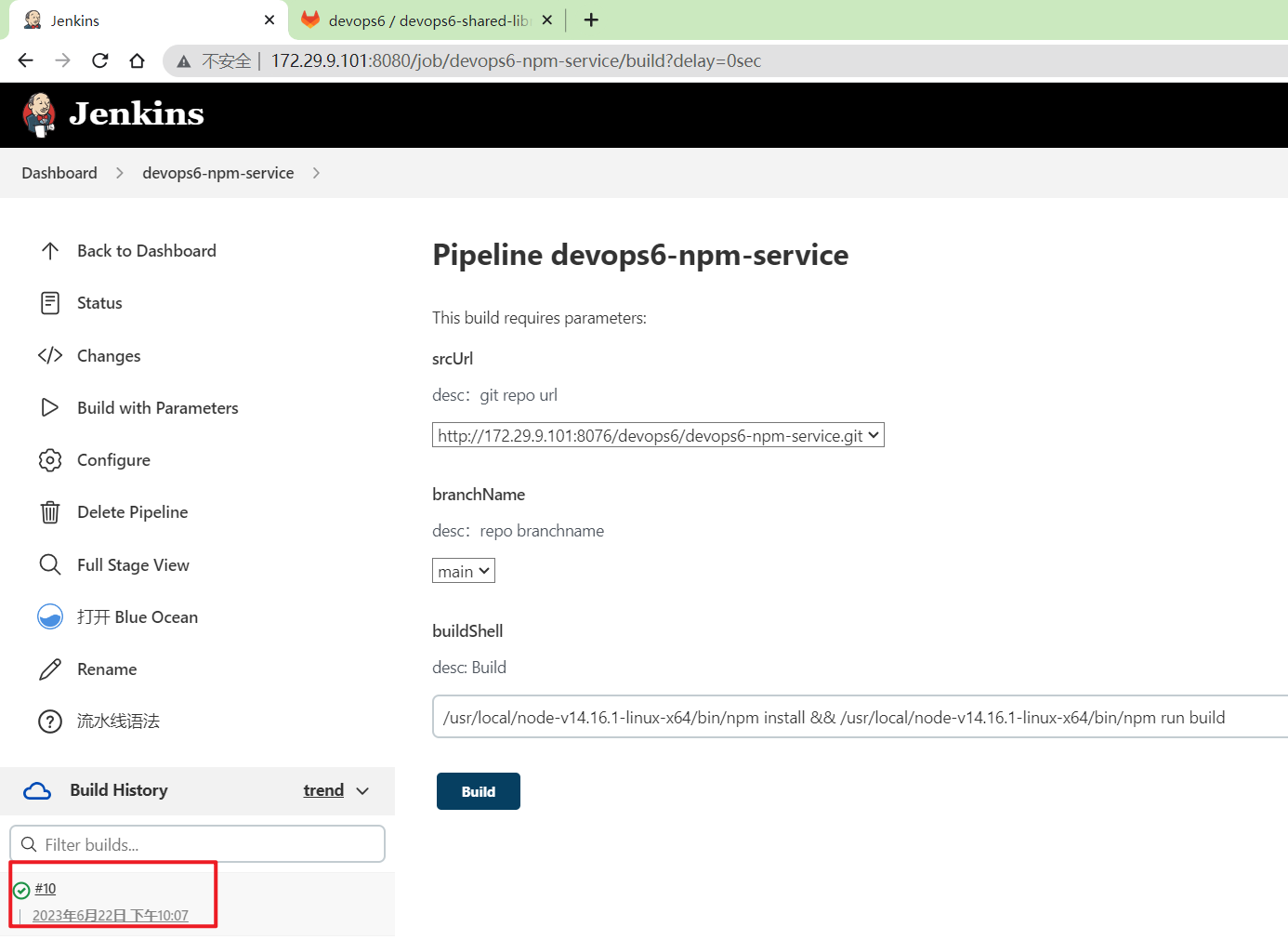
Task: Click the Filter builds search field
Action: click(197, 844)
